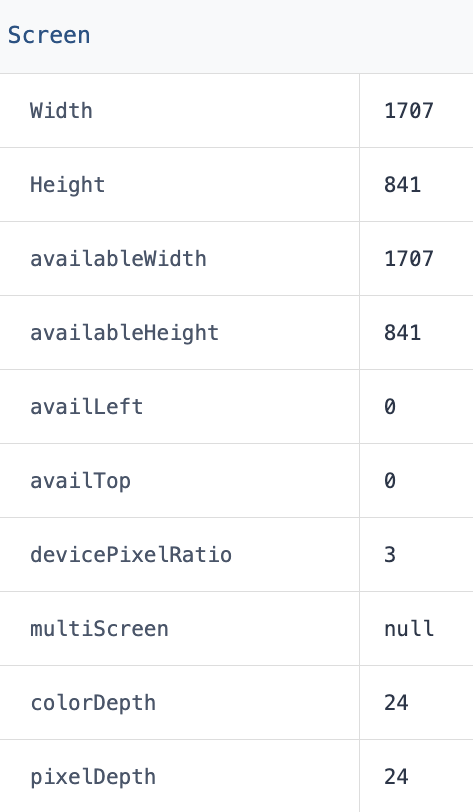Click the colorDepth value 24

(x=396, y=703)
